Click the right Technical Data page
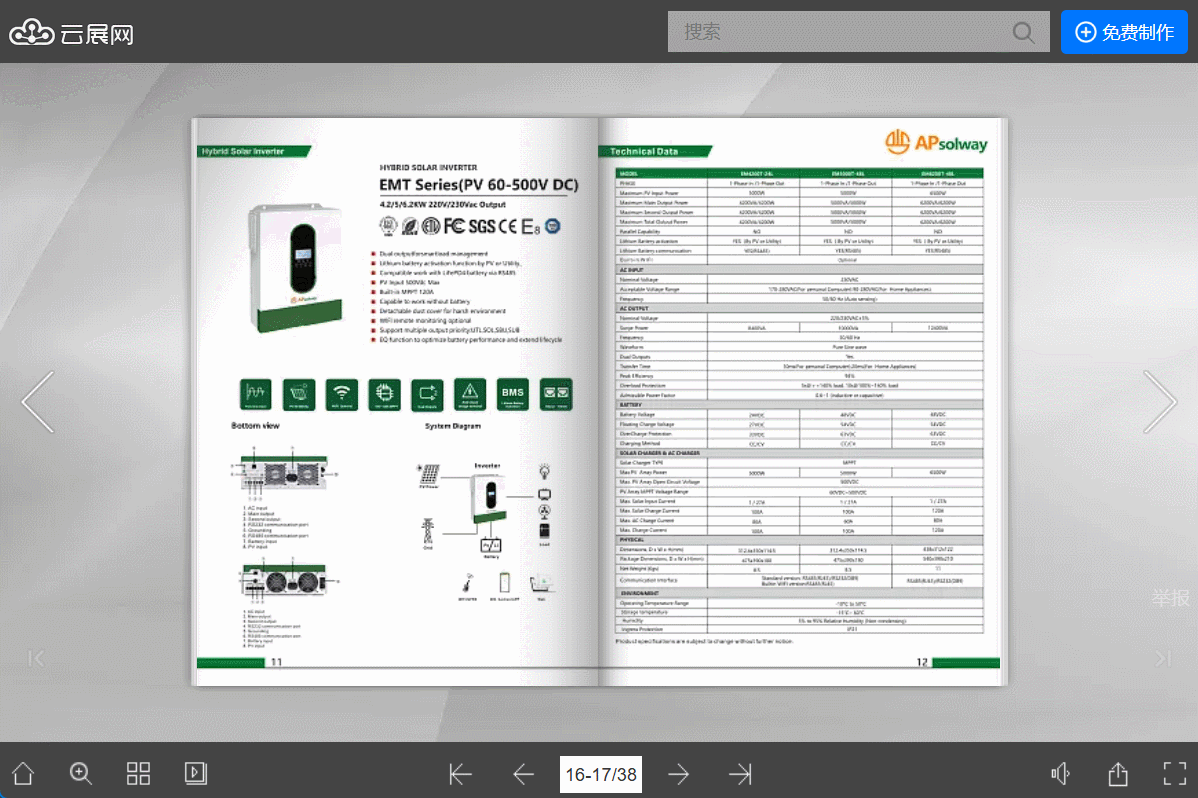The width and height of the screenshot is (1198, 798). (x=800, y=400)
